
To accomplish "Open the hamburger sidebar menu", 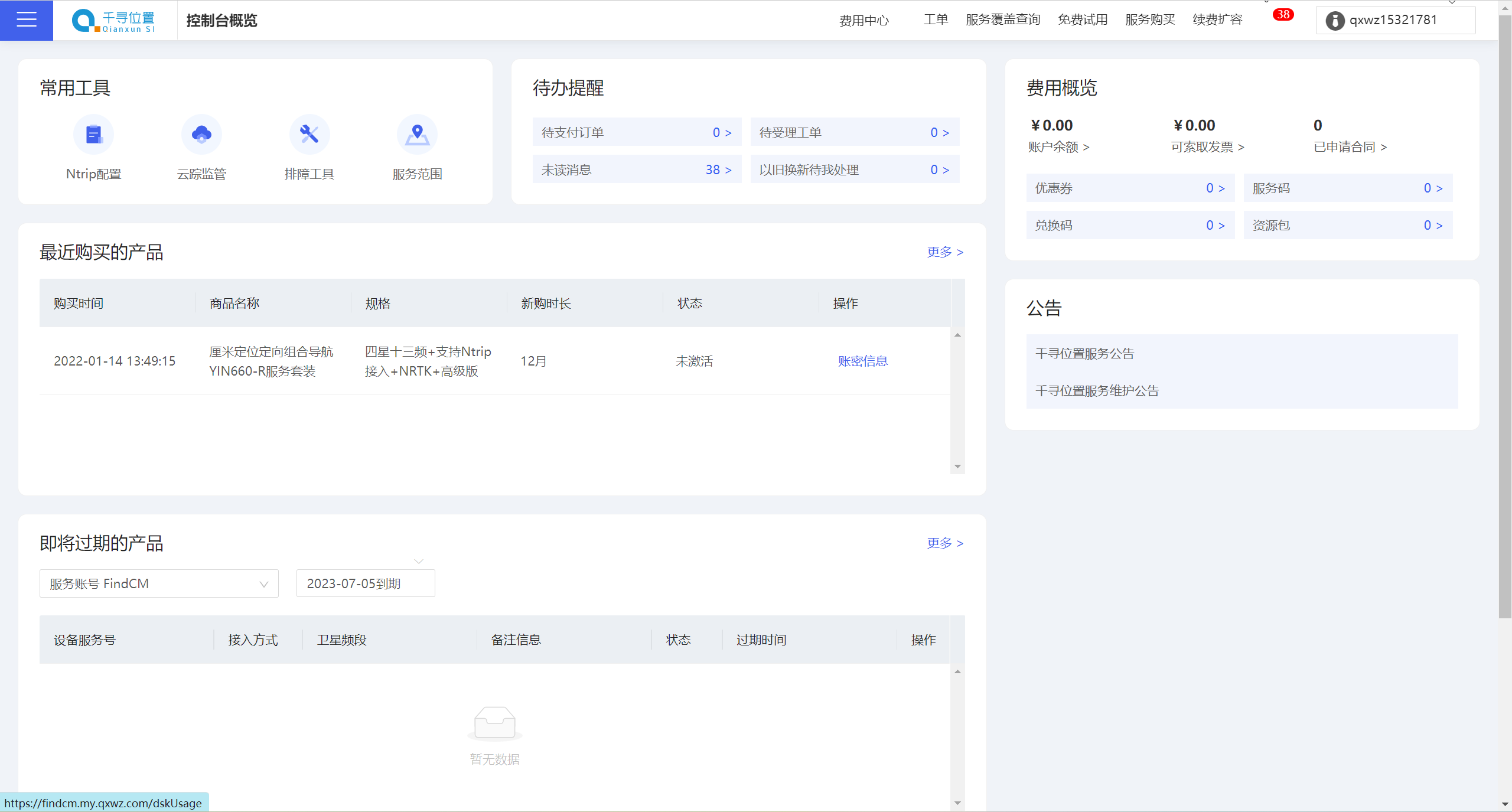I will pos(27,20).
